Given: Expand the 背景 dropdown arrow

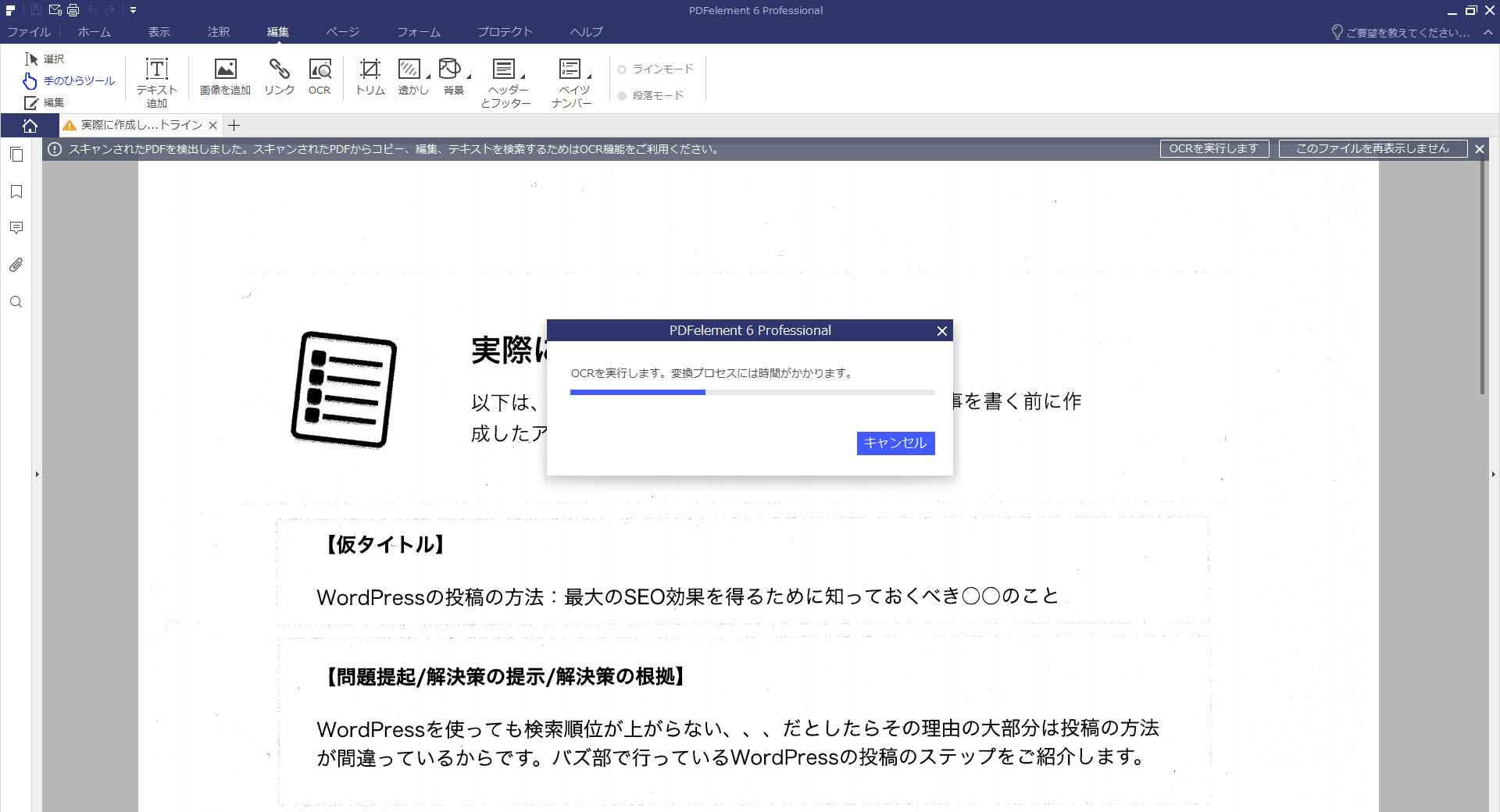Looking at the screenshot, I should coord(469,77).
